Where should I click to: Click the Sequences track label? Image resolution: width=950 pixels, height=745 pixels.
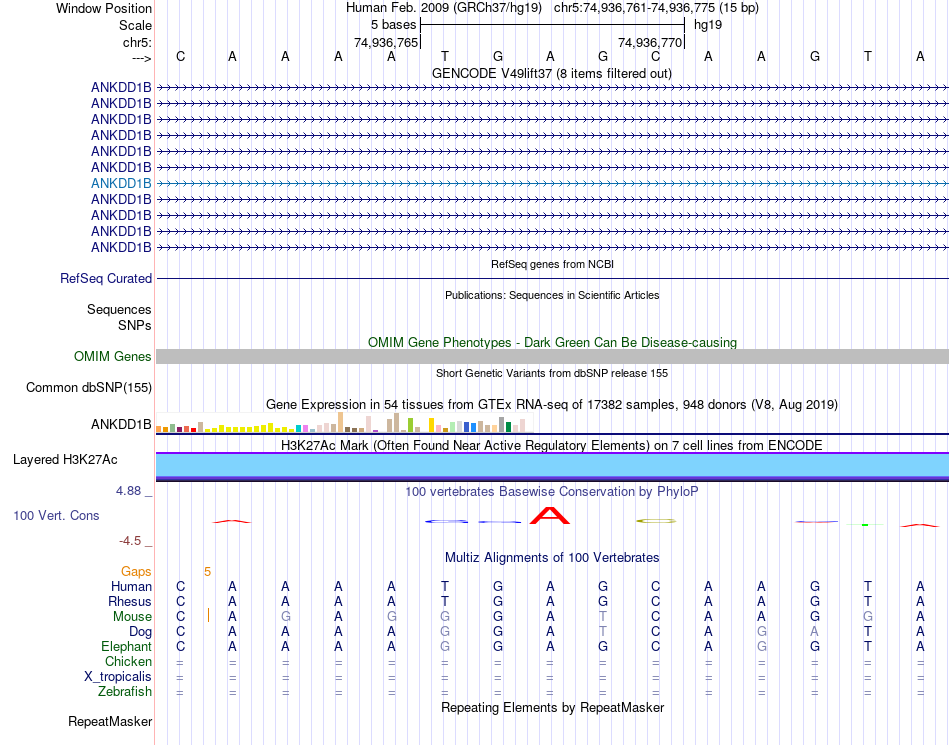point(119,310)
